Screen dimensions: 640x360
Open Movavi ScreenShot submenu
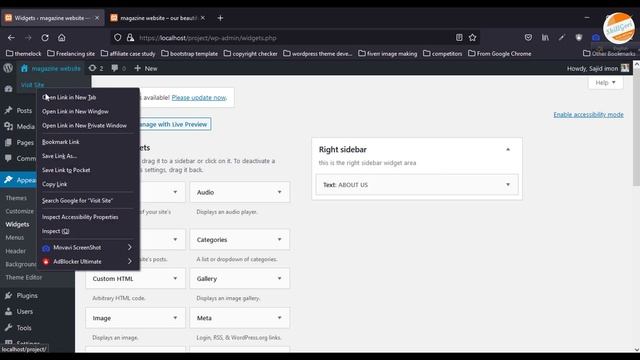[88, 247]
